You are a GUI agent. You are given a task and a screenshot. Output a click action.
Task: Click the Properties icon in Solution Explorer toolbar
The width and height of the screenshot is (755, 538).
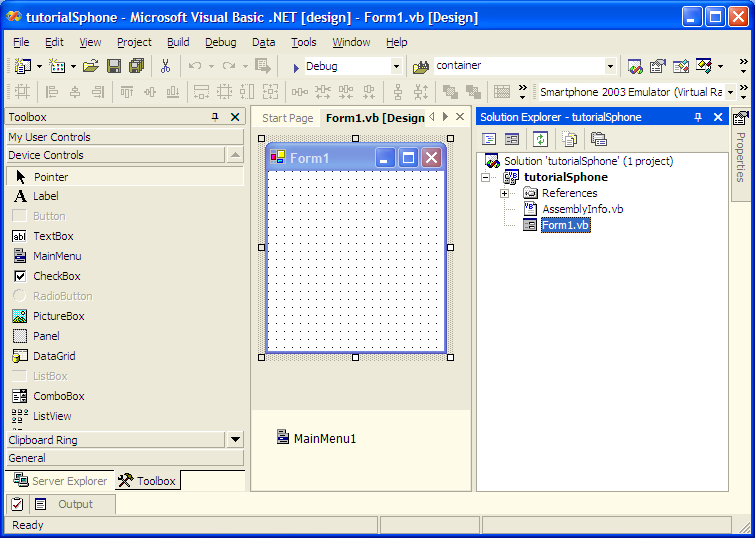click(x=599, y=140)
